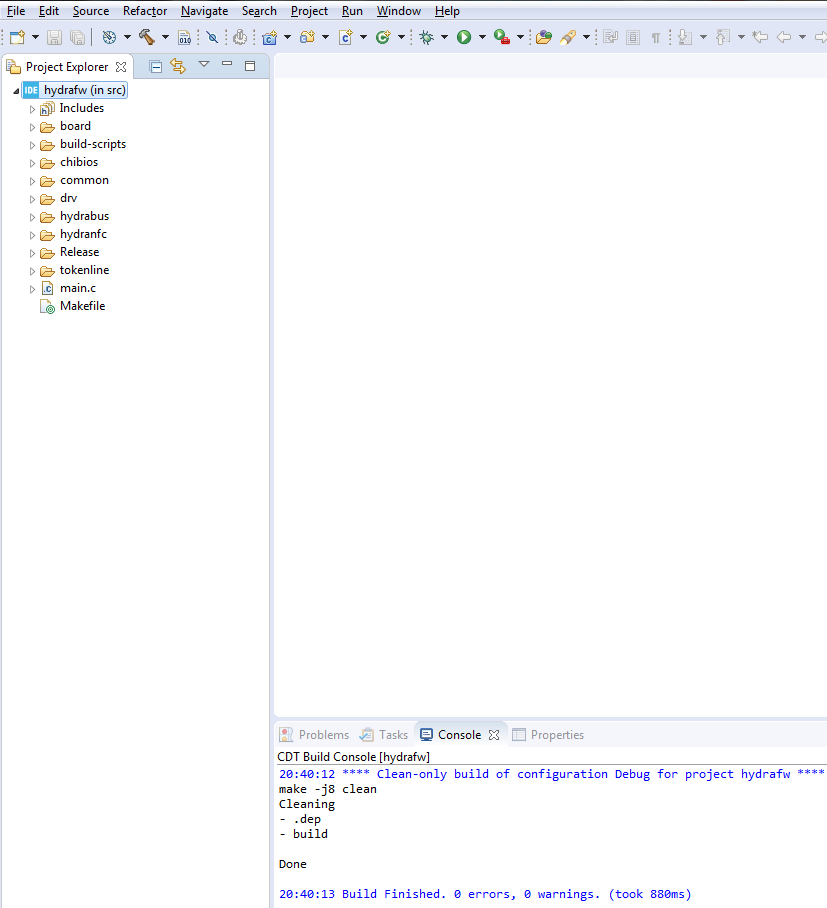Expand the chibios folder node

click(x=32, y=163)
